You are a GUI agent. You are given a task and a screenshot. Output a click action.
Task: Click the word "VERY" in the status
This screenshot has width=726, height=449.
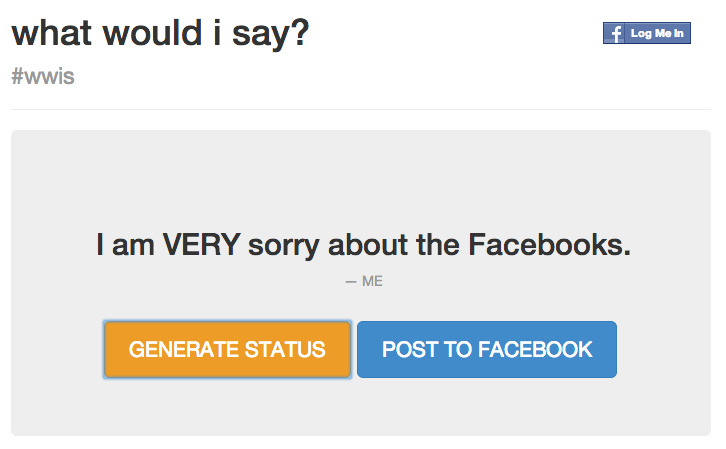pyautogui.click(x=201, y=244)
